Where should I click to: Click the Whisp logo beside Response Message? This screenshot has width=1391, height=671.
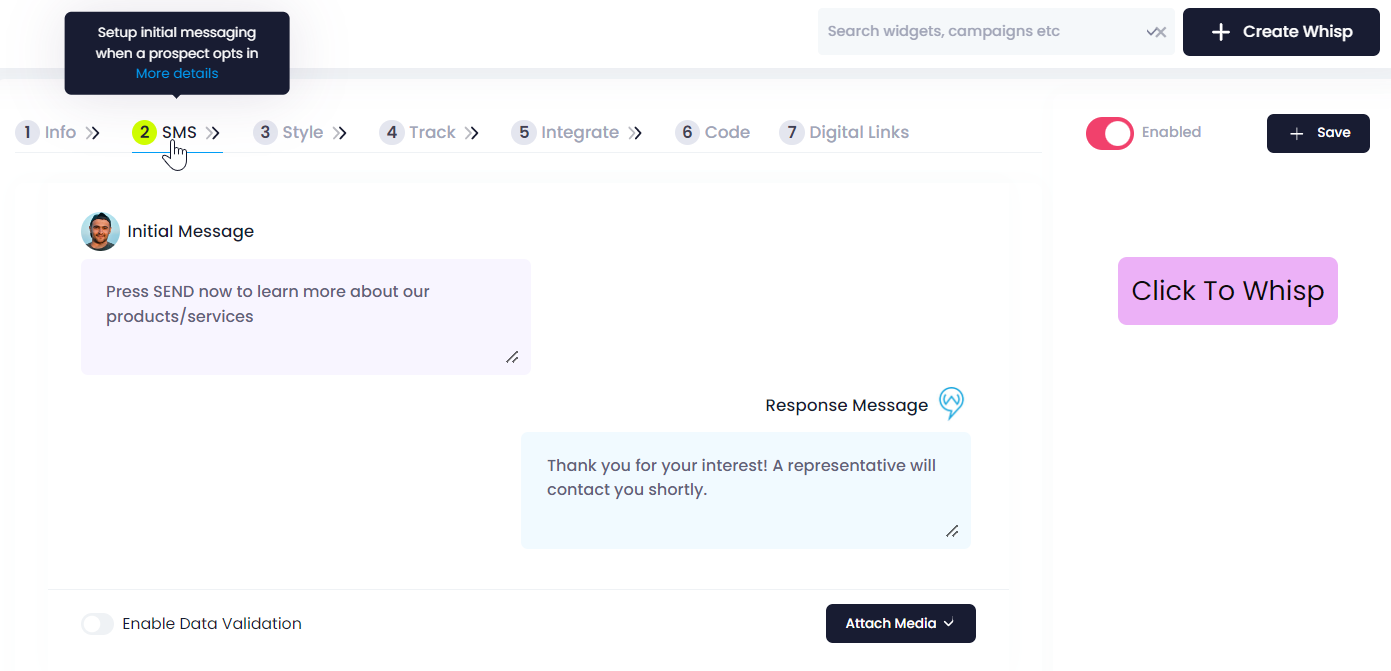pyautogui.click(x=952, y=403)
